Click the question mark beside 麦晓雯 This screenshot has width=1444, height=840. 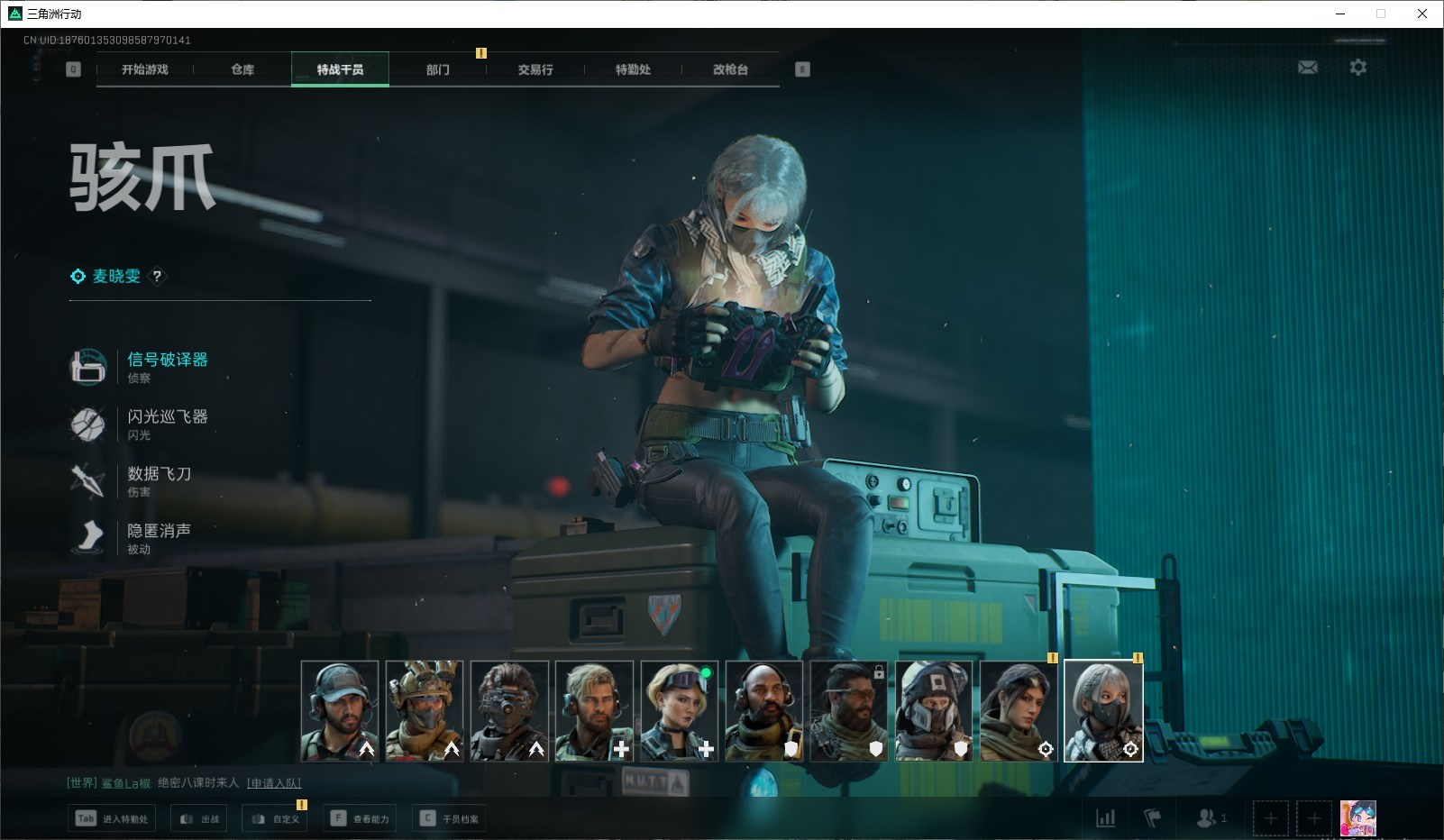coord(157,277)
